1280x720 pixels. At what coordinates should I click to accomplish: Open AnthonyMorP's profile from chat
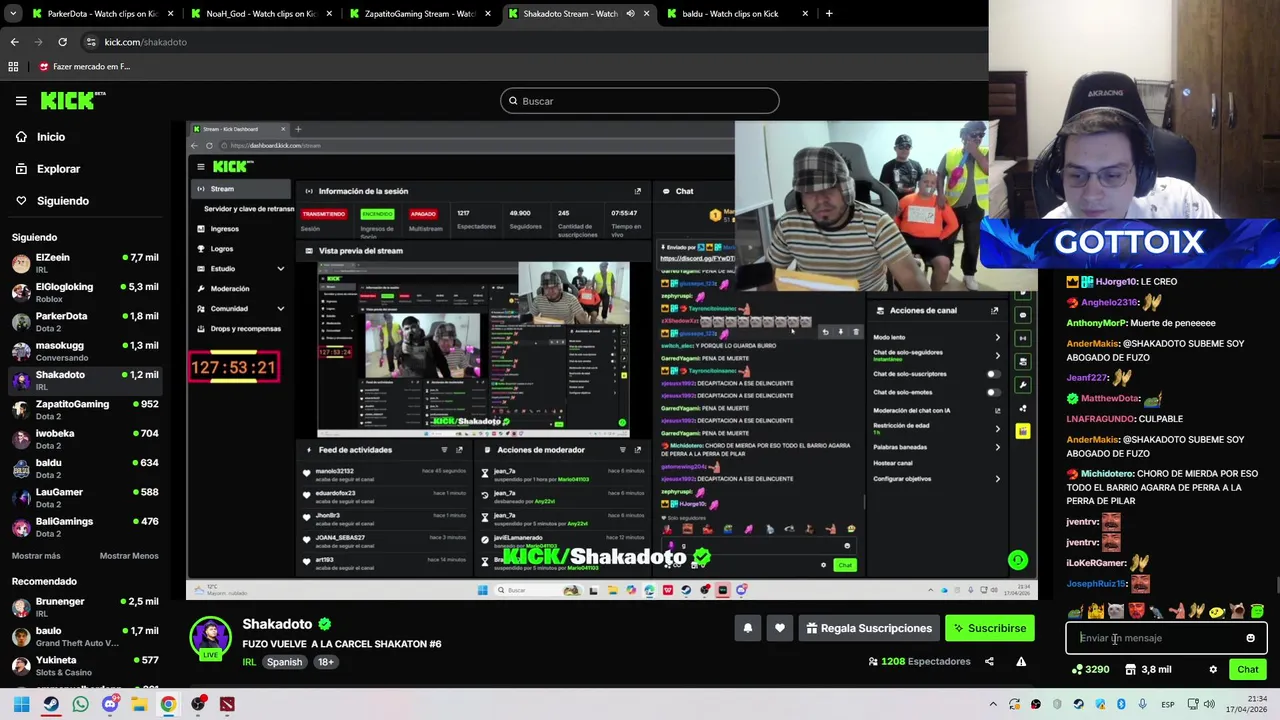click(1096, 323)
